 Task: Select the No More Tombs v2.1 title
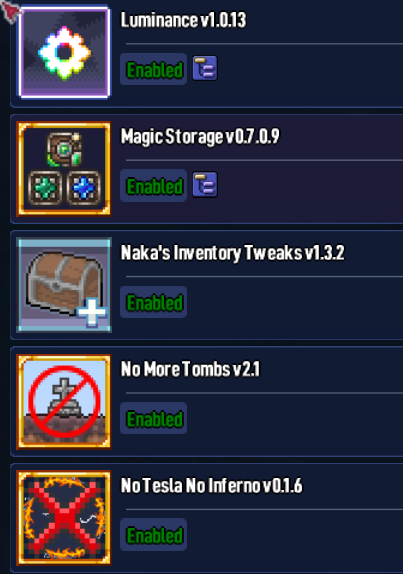[190, 369]
